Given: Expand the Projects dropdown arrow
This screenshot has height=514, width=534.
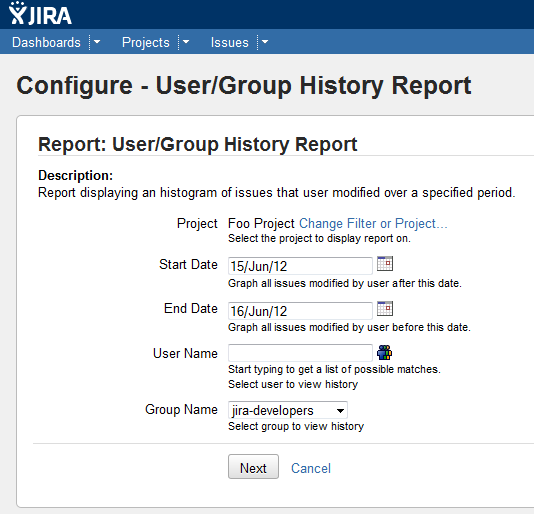Looking at the screenshot, I should pos(186,42).
